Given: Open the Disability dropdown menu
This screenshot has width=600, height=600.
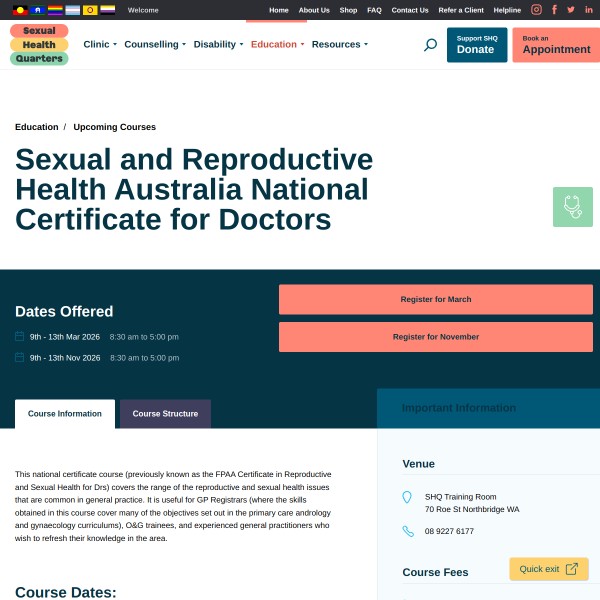Looking at the screenshot, I should [218, 45].
